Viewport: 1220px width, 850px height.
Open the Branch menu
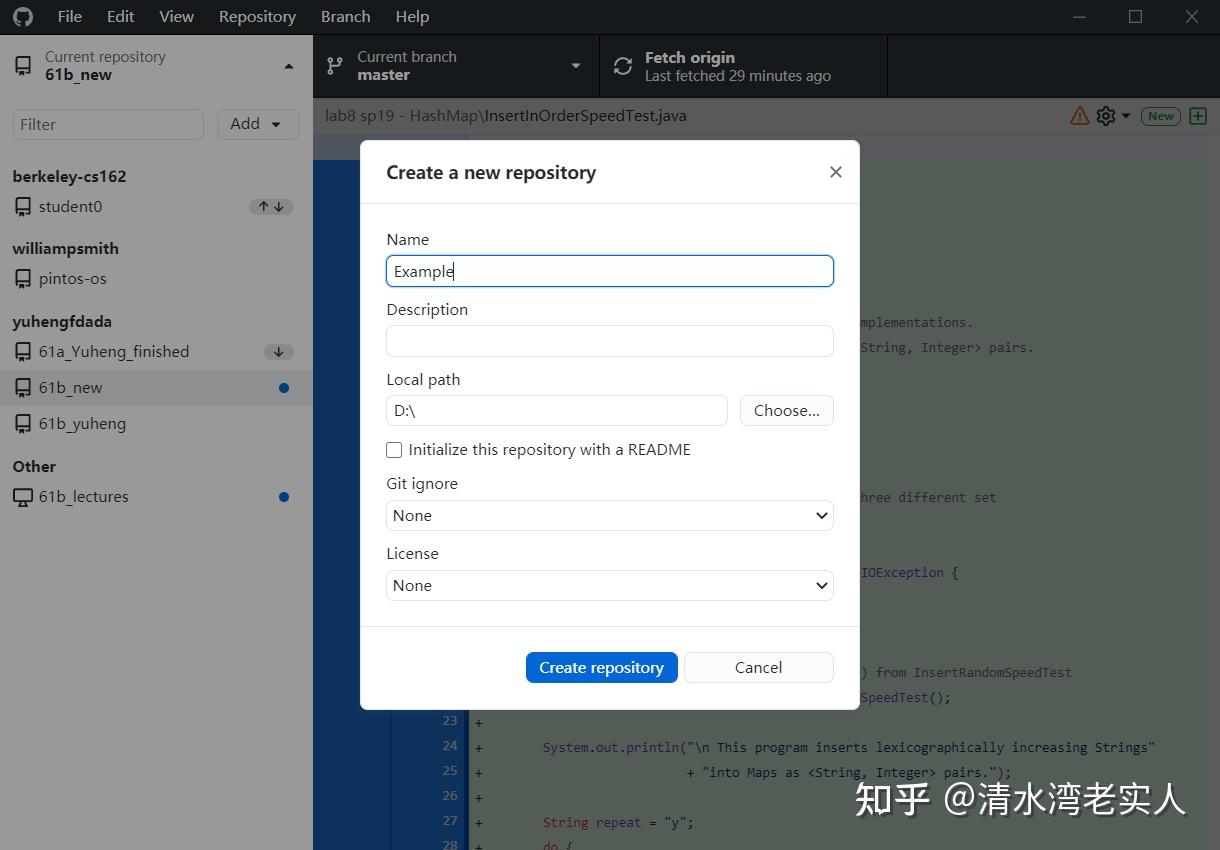pos(344,16)
